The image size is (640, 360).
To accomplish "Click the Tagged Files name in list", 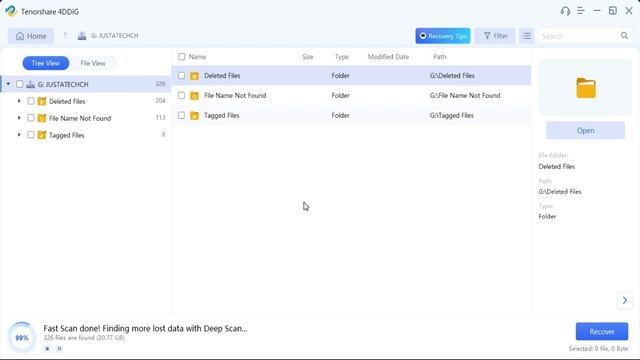I will point(222,116).
